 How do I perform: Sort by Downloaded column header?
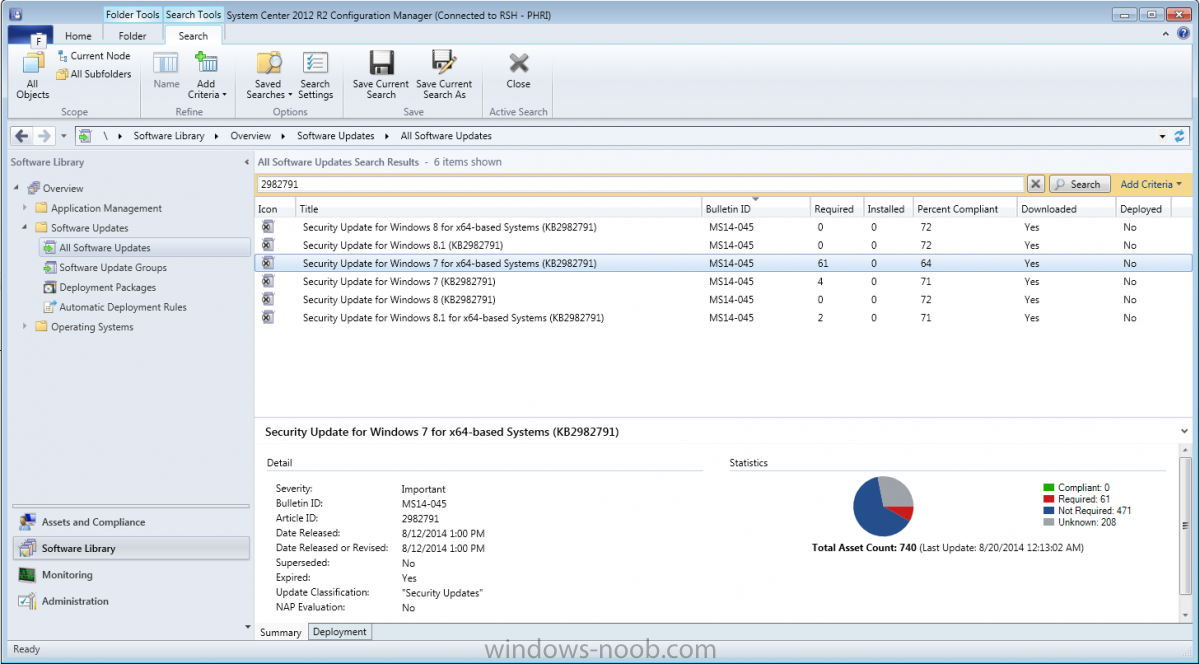coord(1066,209)
